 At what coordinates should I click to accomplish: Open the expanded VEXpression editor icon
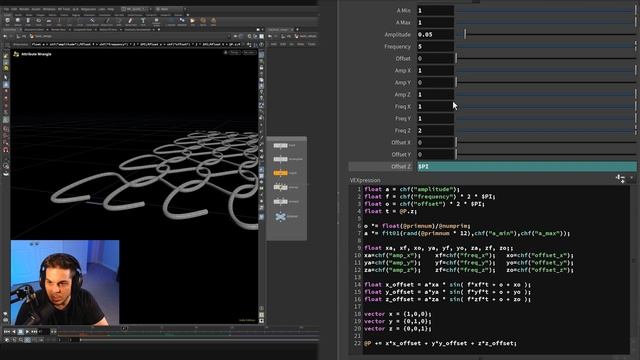click(x=620, y=178)
